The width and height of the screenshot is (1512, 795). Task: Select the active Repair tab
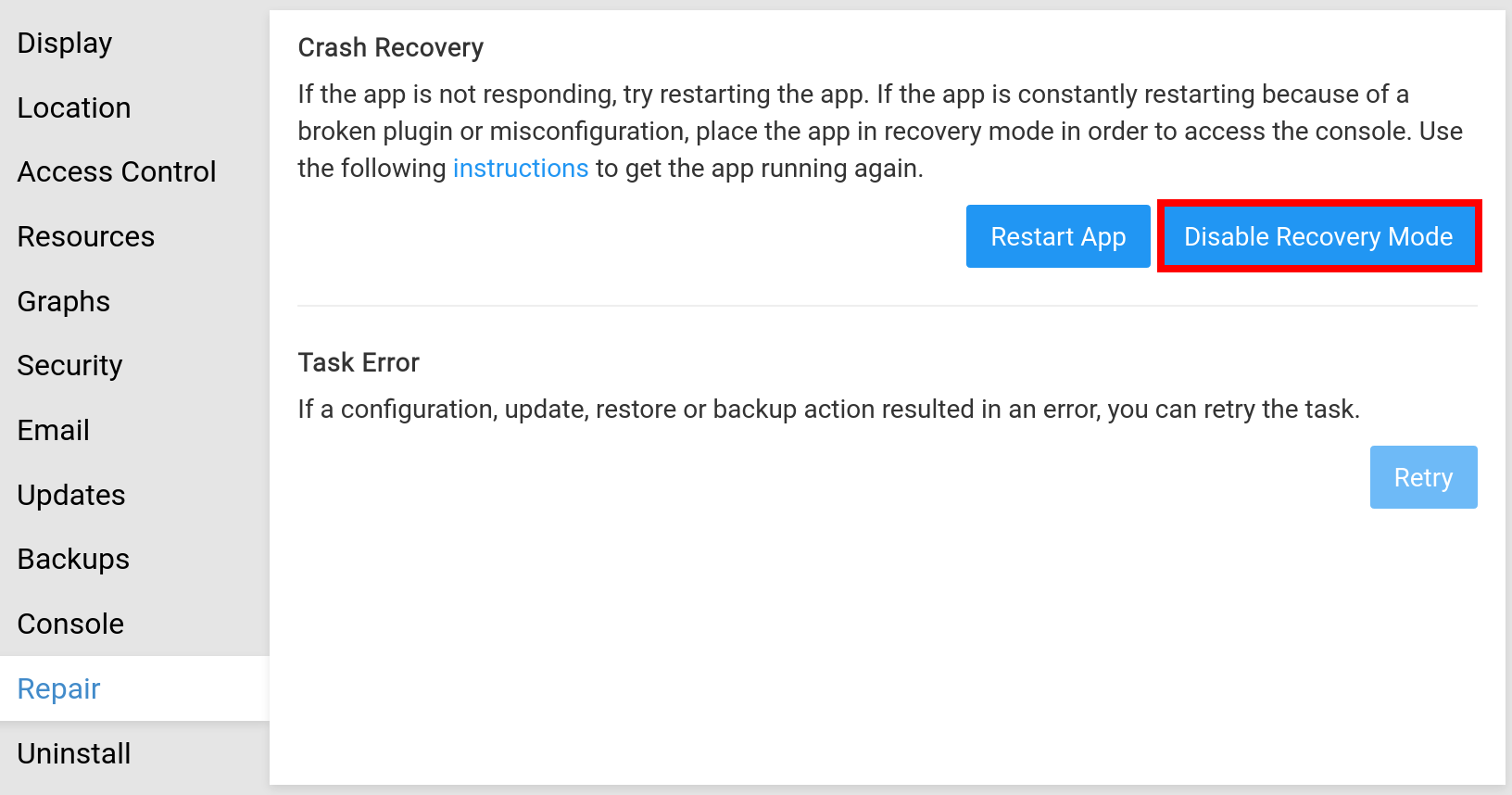(59, 689)
